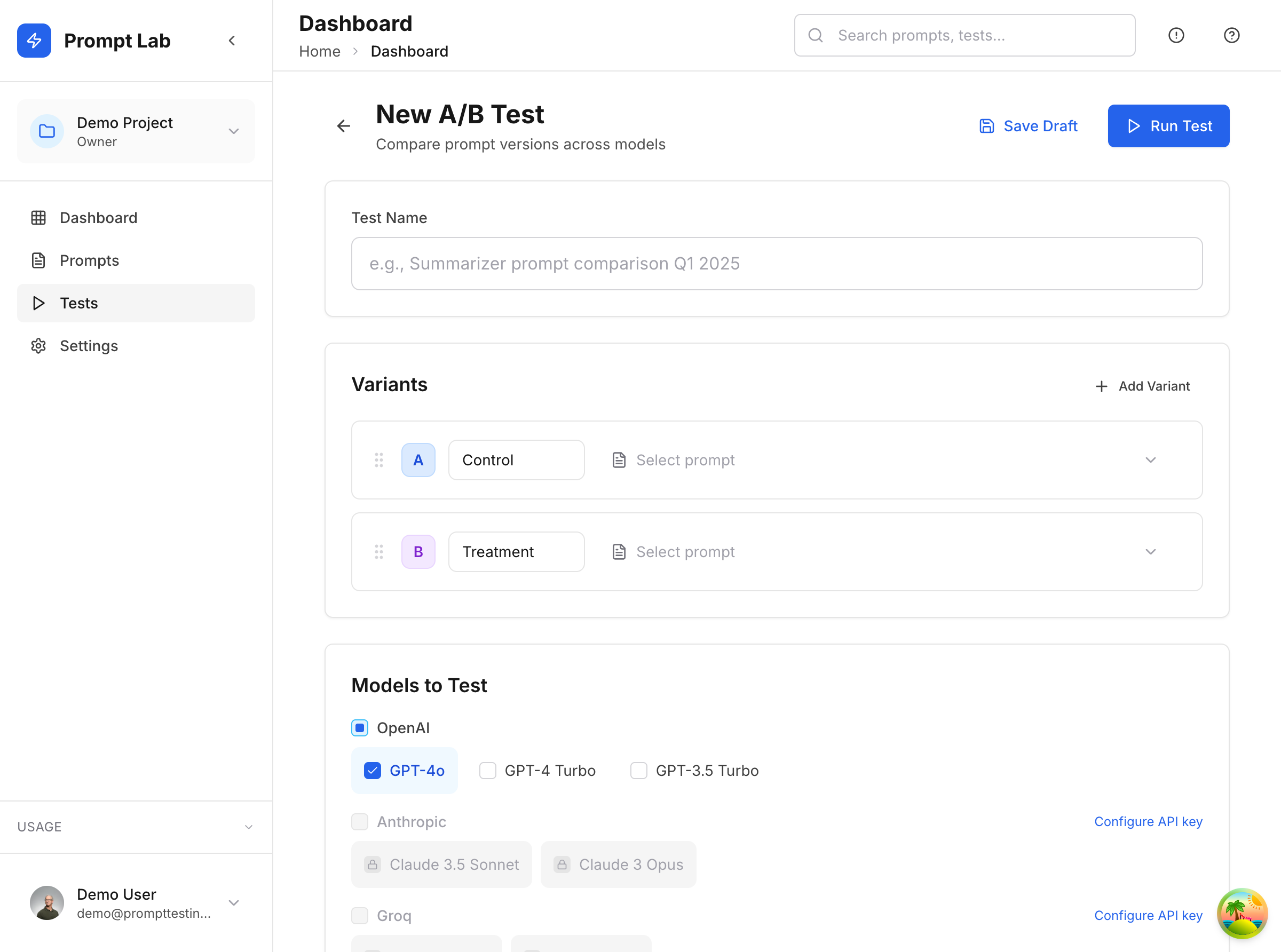Screen dimensions: 1281x952
Task: Click the tropical island avatar badge
Action: (1242, 913)
